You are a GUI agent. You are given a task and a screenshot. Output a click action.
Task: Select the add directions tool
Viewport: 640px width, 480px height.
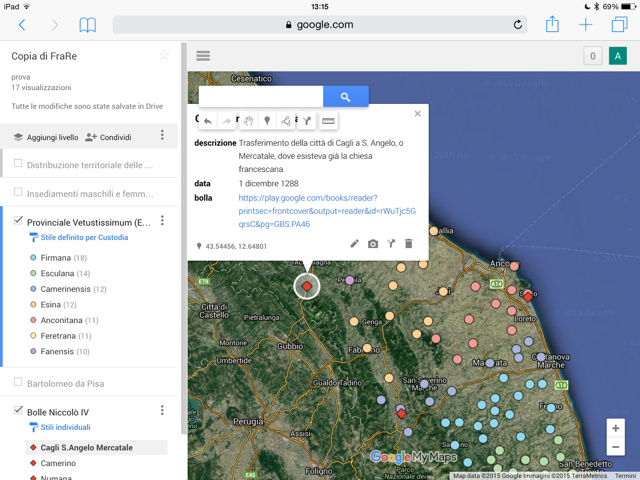click(x=307, y=121)
